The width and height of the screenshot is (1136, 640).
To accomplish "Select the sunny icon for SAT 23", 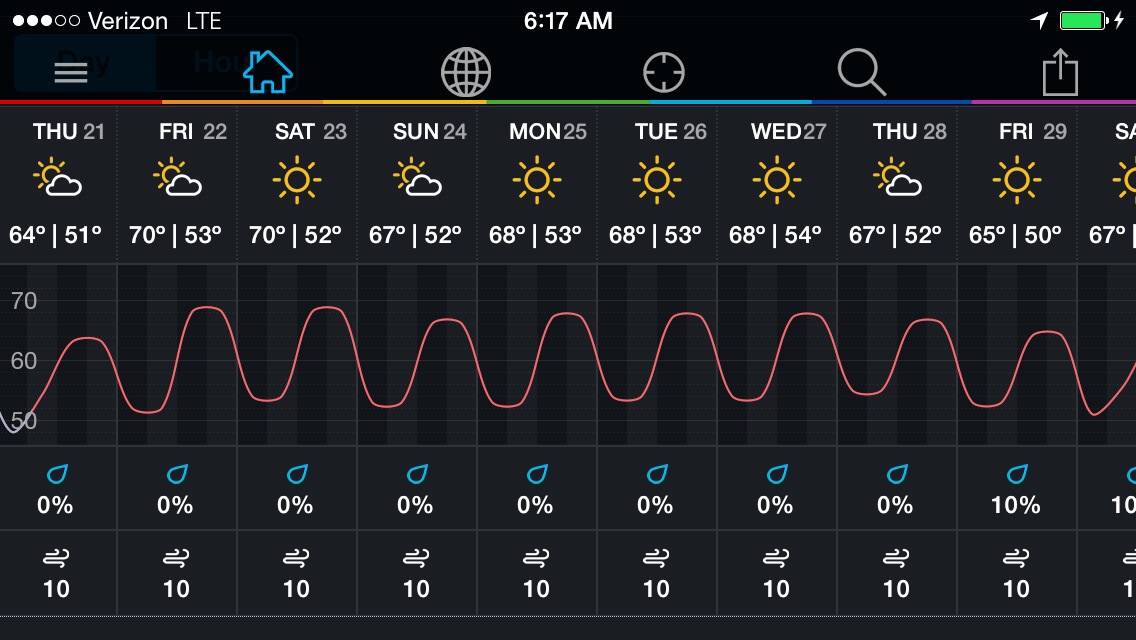I will (296, 179).
